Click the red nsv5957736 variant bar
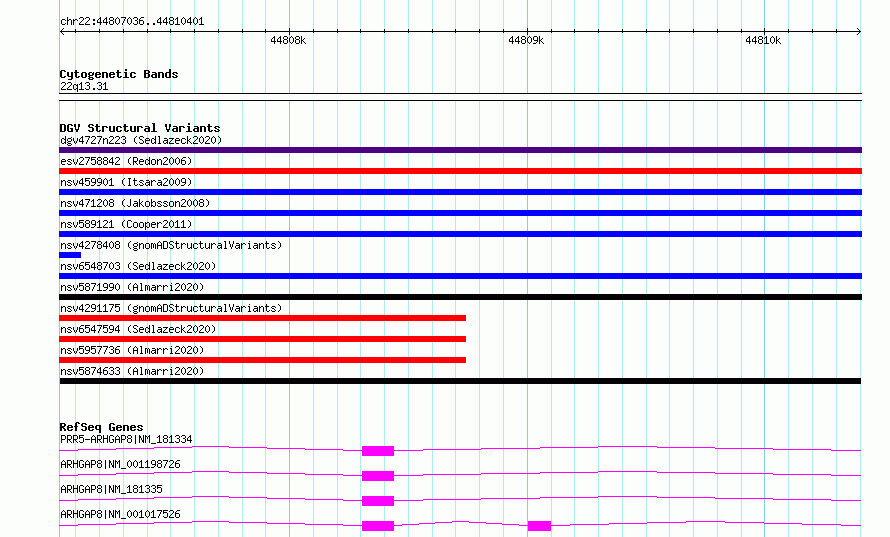The height and width of the screenshot is (537, 890). tap(262, 360)
